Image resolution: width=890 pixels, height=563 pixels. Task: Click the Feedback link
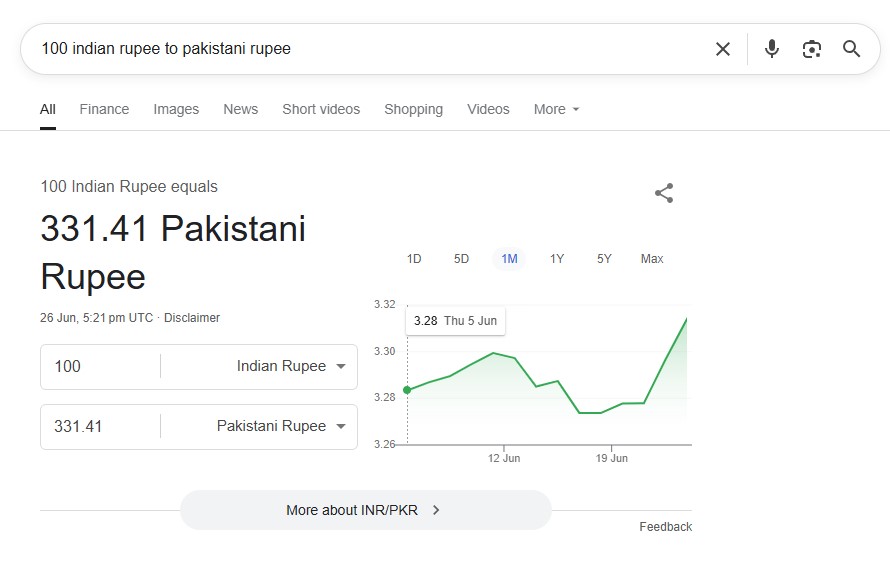point(665,527)
